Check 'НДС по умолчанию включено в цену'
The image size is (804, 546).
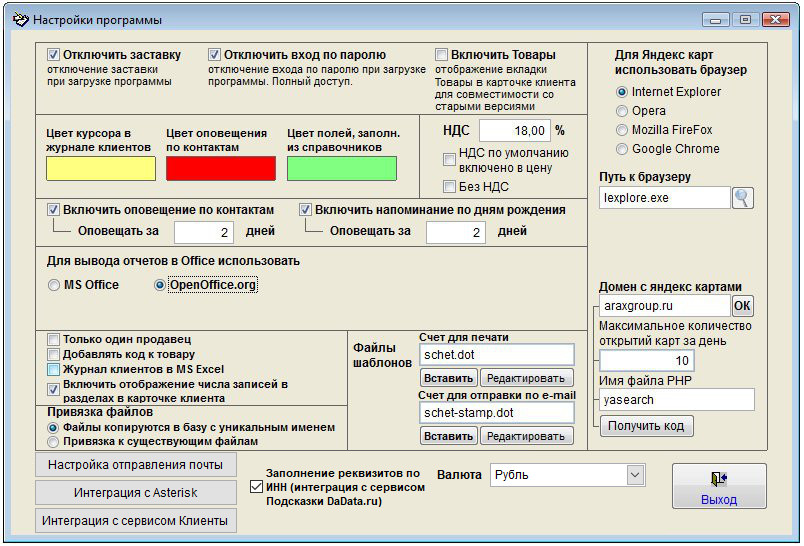click(x=449, y=159)
